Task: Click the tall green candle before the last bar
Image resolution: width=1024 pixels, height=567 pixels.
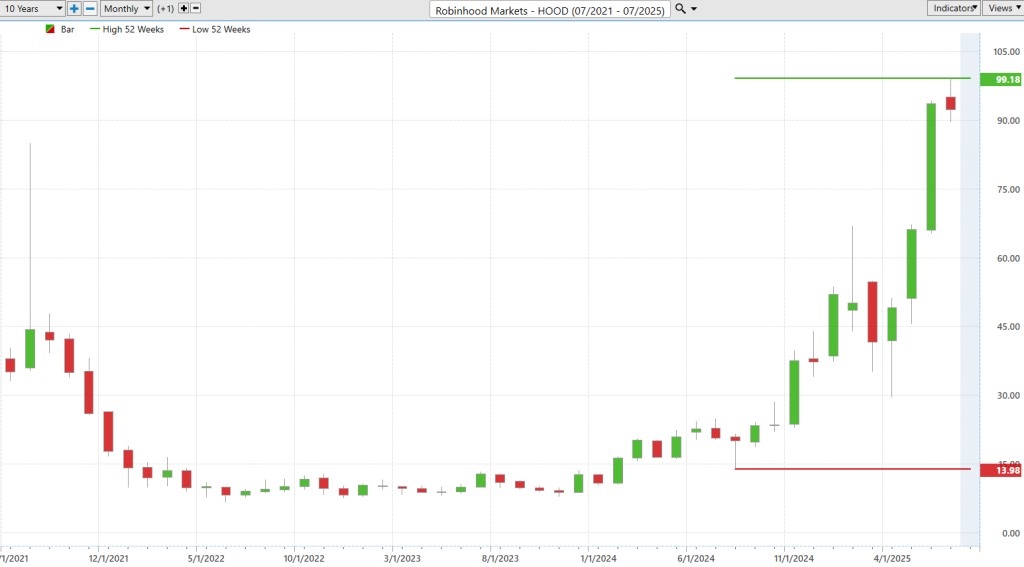Action: click(931, 167)
